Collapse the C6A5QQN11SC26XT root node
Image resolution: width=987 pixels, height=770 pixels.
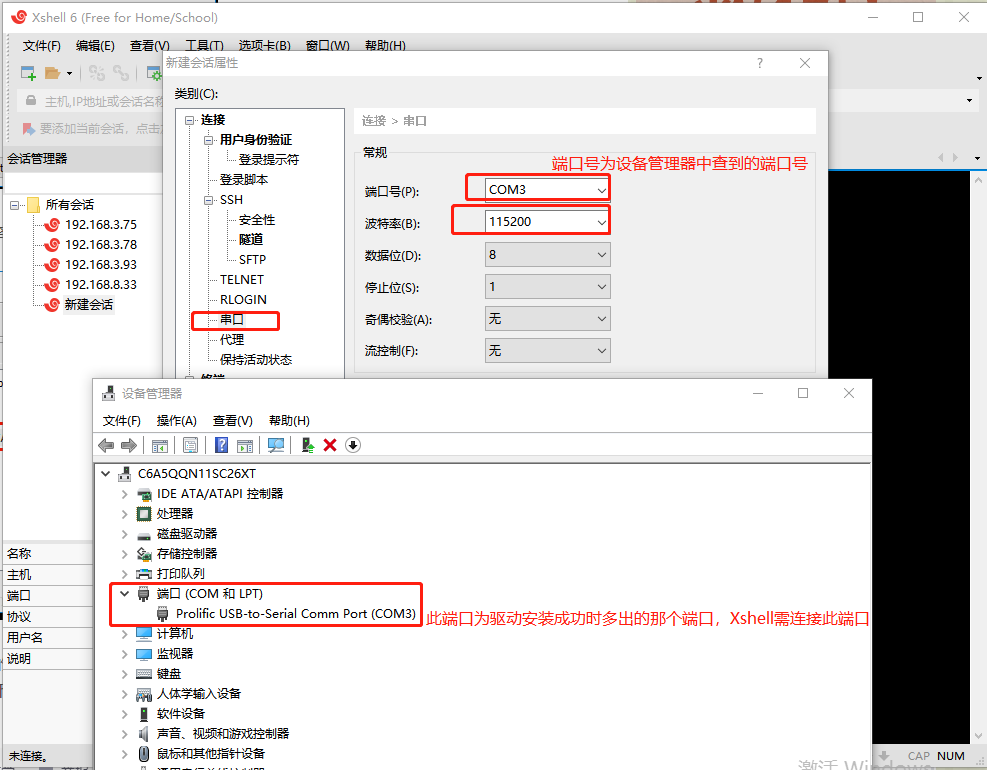pos(106,473)
